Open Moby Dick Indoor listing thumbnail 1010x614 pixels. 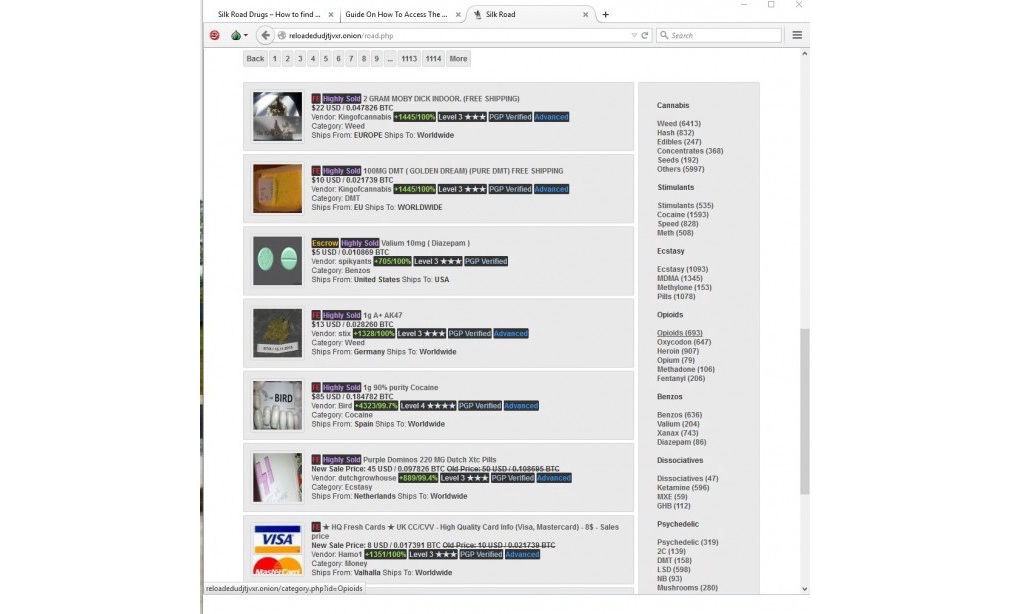point(278,117)
